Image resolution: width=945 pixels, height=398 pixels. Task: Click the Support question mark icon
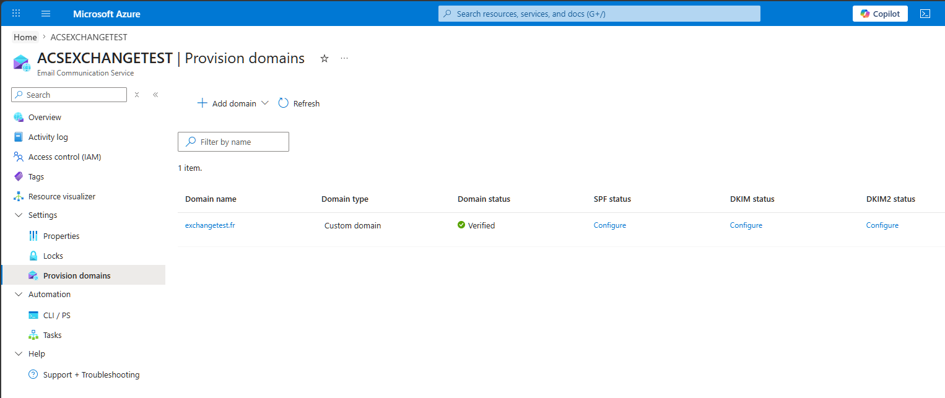tap(33, 374)
